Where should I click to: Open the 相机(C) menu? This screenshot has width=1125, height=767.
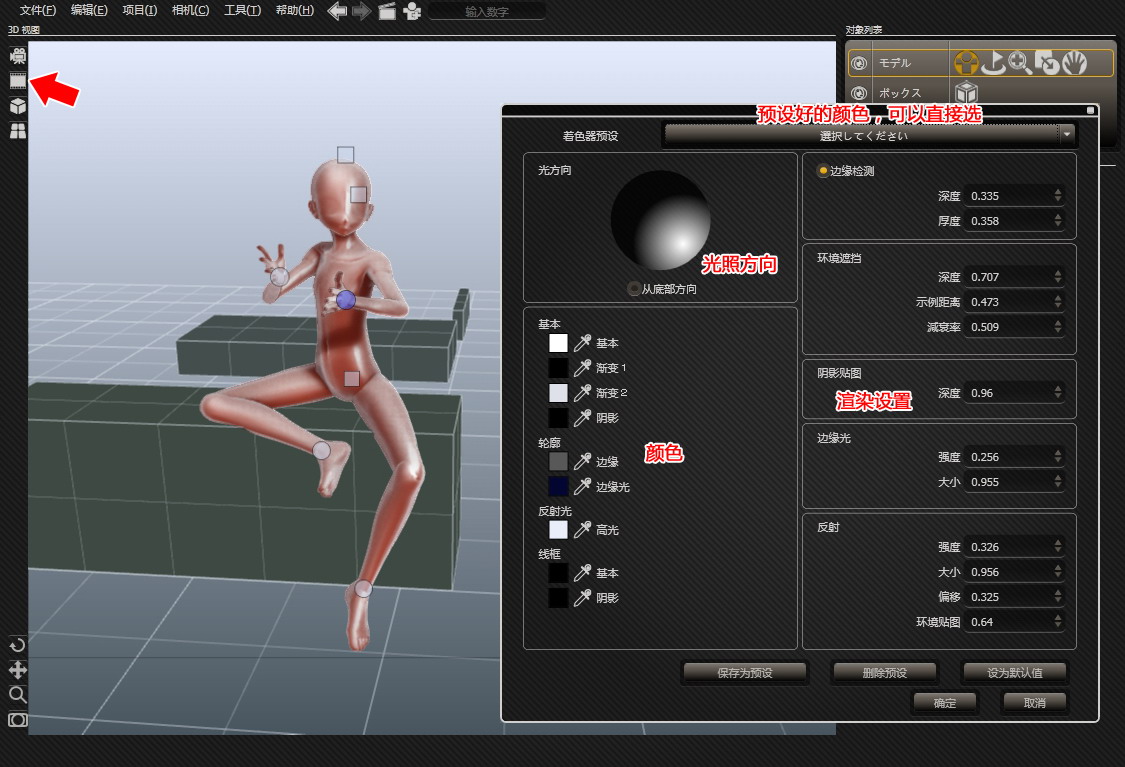190,11
